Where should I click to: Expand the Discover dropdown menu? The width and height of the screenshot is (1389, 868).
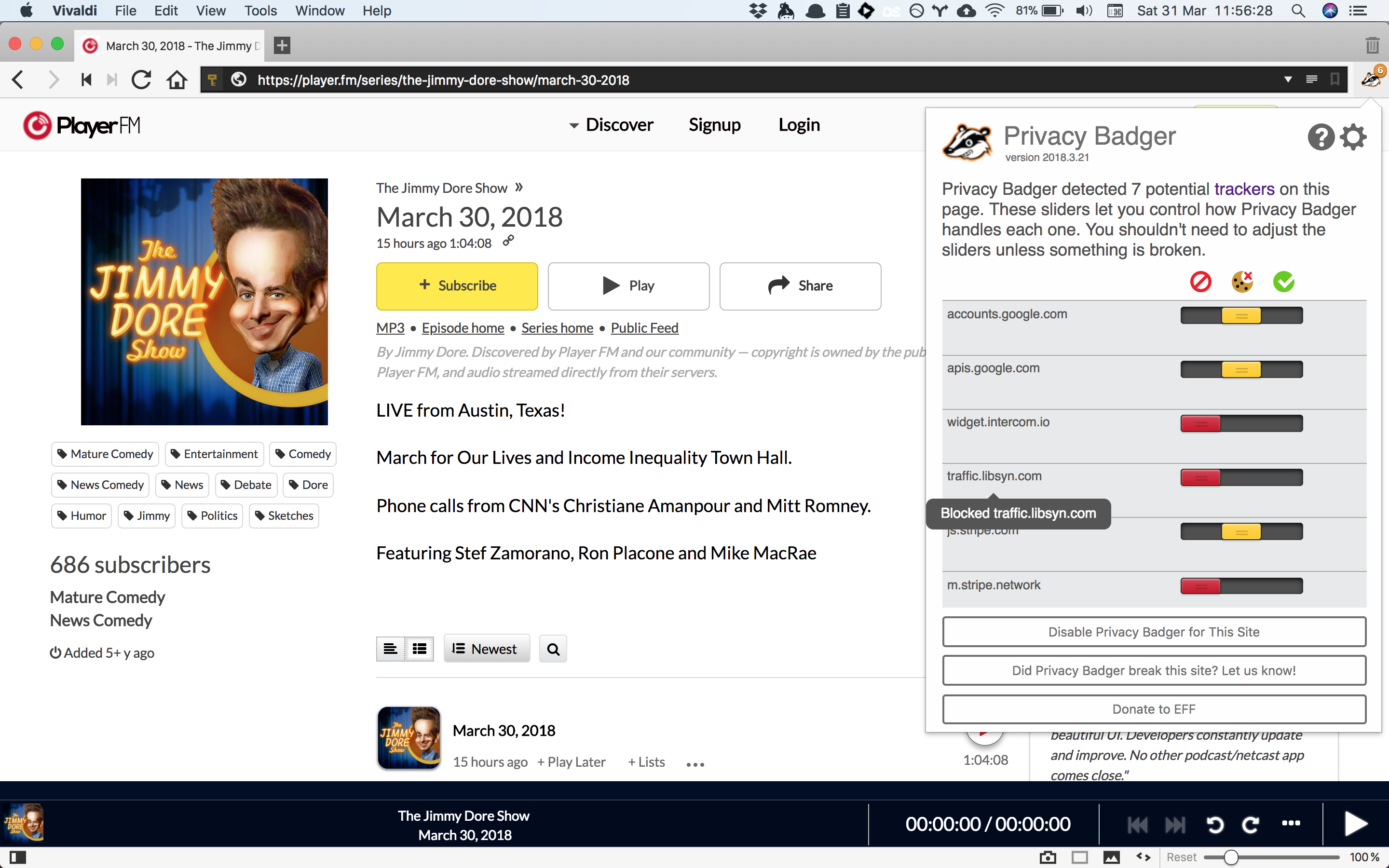click(611, 125)
